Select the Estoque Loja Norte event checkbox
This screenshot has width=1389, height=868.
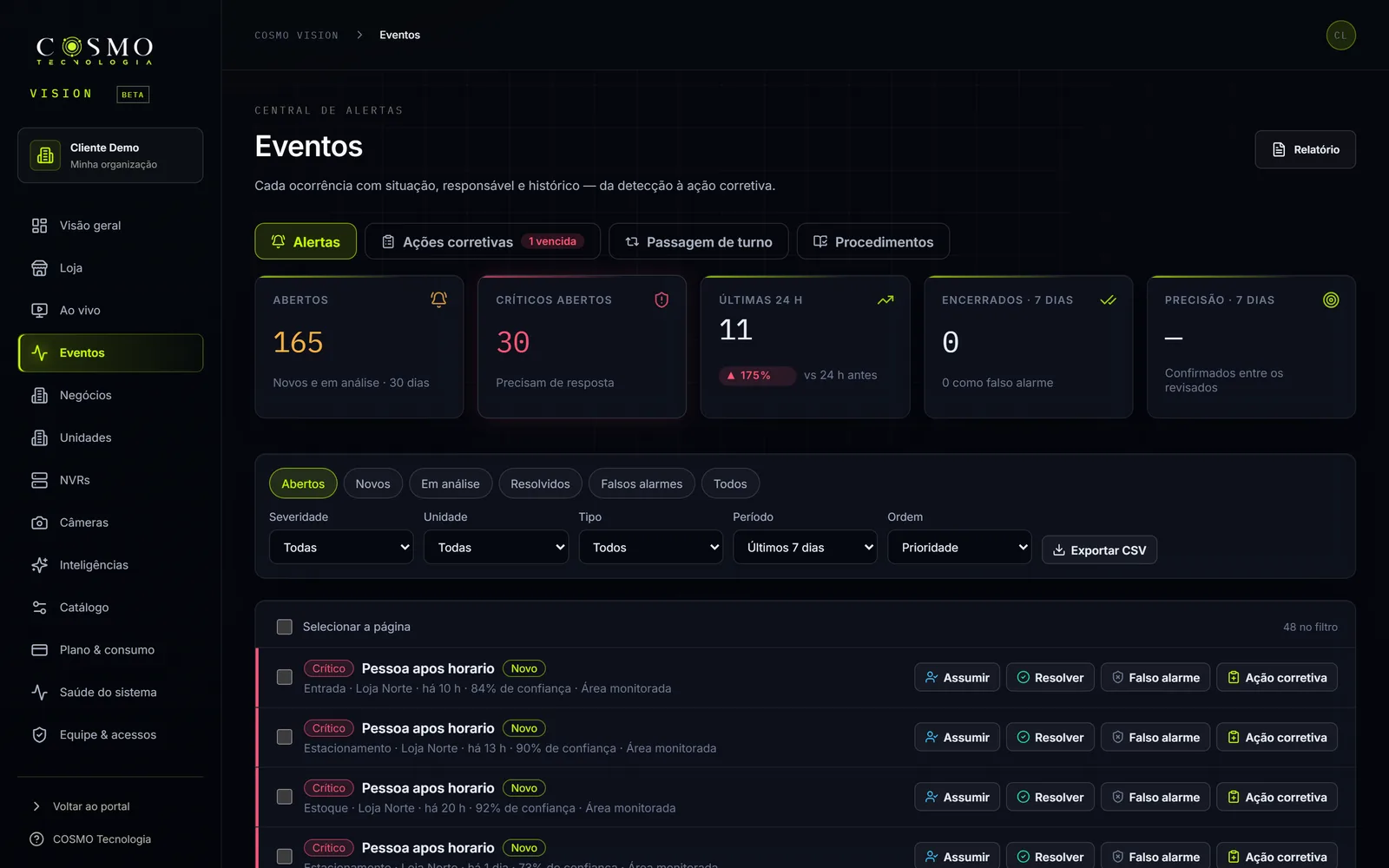click(x=284, y=797)
